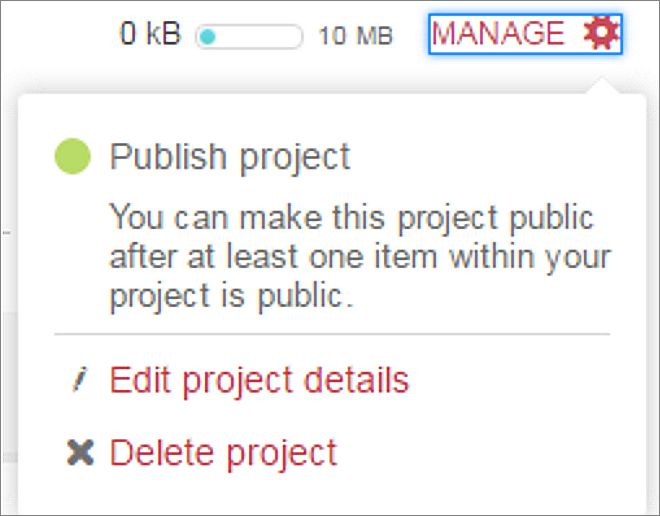Click the 'You can make this project public' line
The height and width of the screenshot is (516, 660).
click(x=351, y=217)
